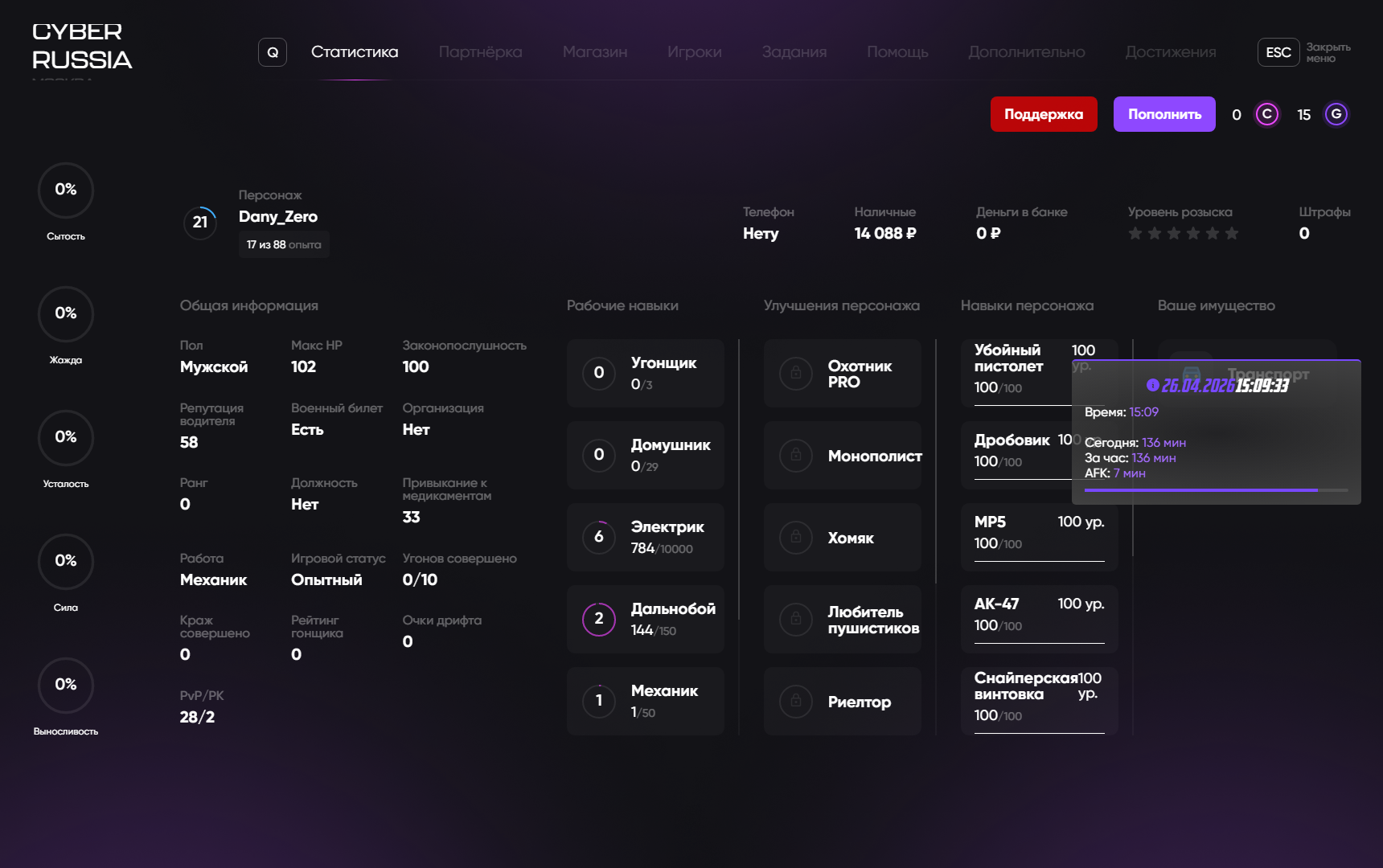Click the red Поддержка button
The height and width of the screenshot is (868, 1383).
click(1044, 114)
